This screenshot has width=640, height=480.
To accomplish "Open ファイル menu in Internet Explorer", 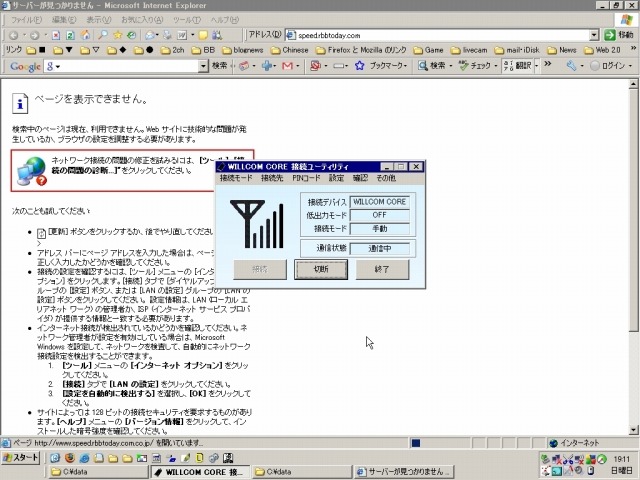I will tap(26, 20).
